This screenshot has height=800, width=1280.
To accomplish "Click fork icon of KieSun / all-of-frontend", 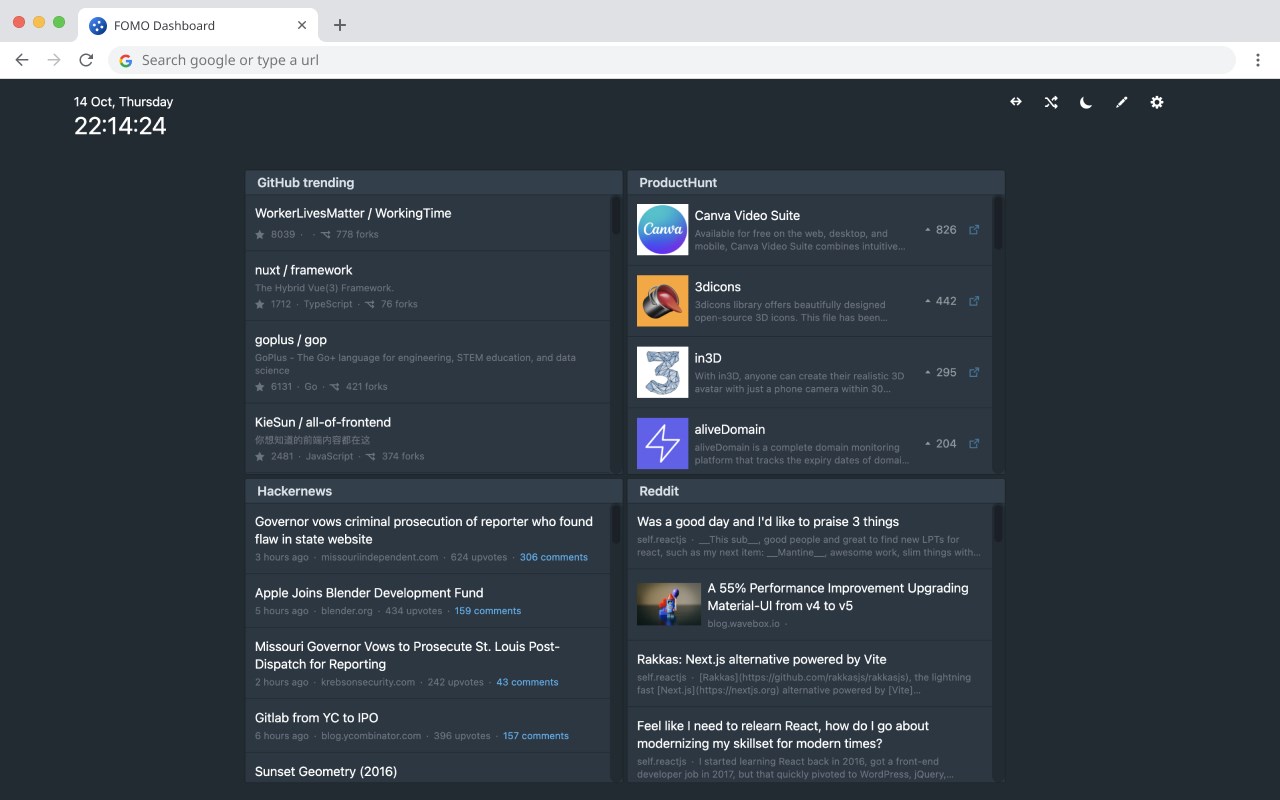I will 370,456.
